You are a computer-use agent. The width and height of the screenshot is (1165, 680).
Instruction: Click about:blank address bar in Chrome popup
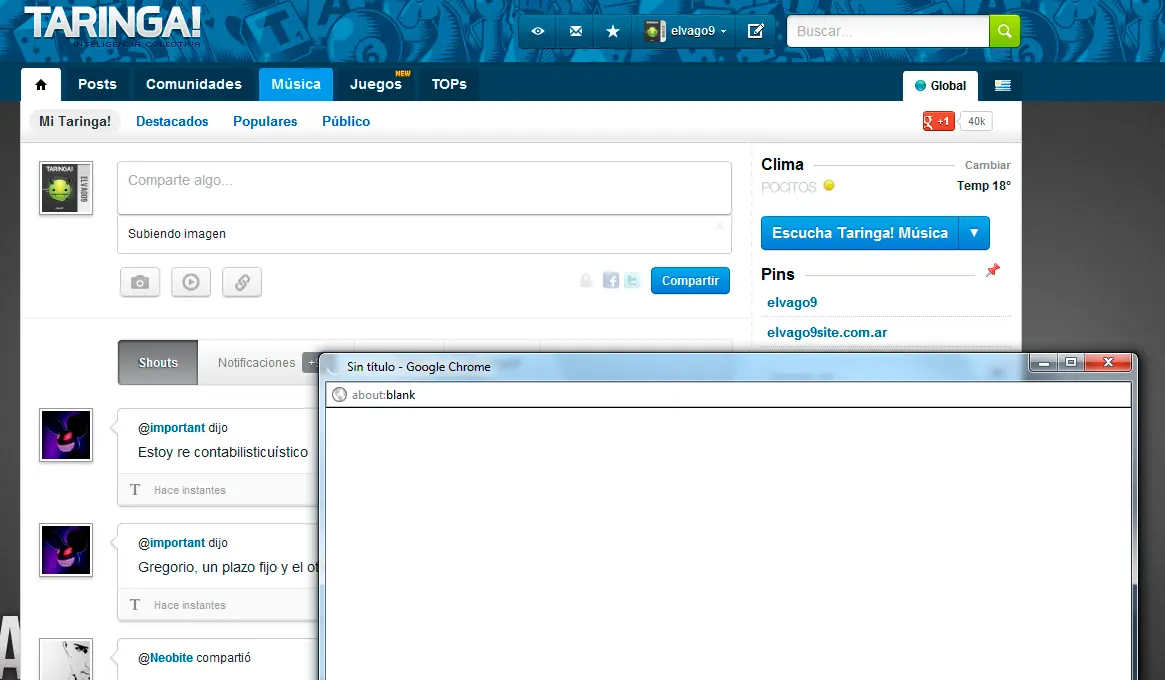[728, 395]
